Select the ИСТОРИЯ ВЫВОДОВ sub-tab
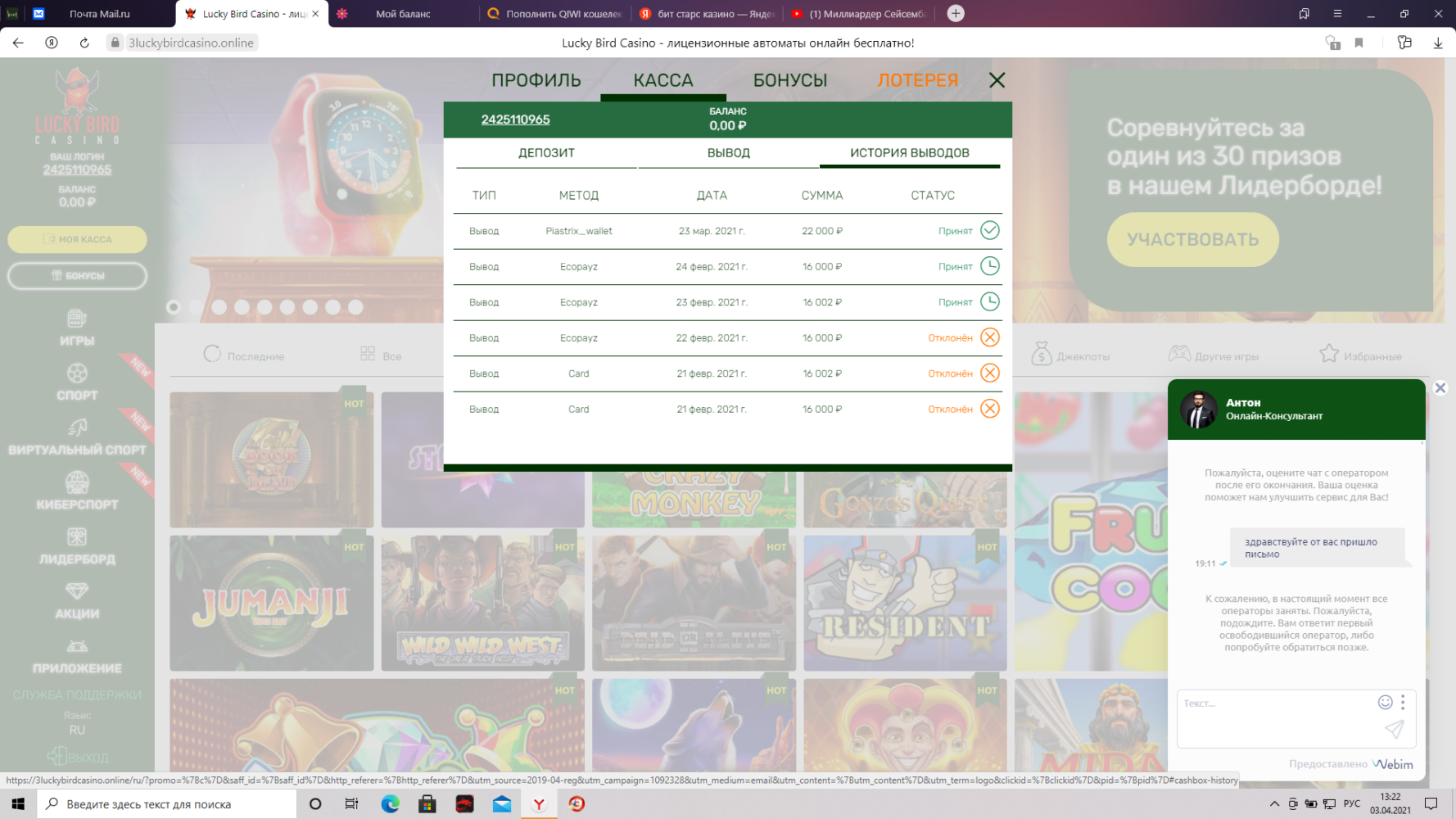Image resolution: width=1456 pixels, height=819 pixels. click(910, 153)
